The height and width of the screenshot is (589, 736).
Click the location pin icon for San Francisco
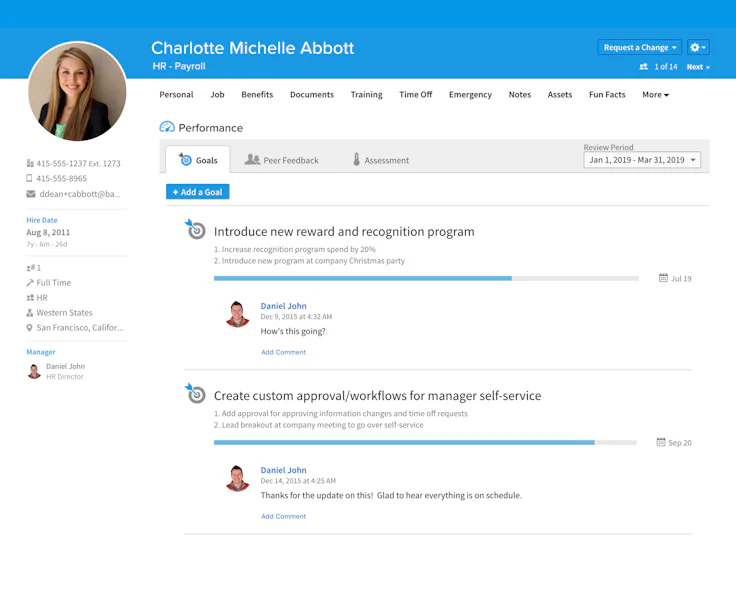click(x=30, y=328)
